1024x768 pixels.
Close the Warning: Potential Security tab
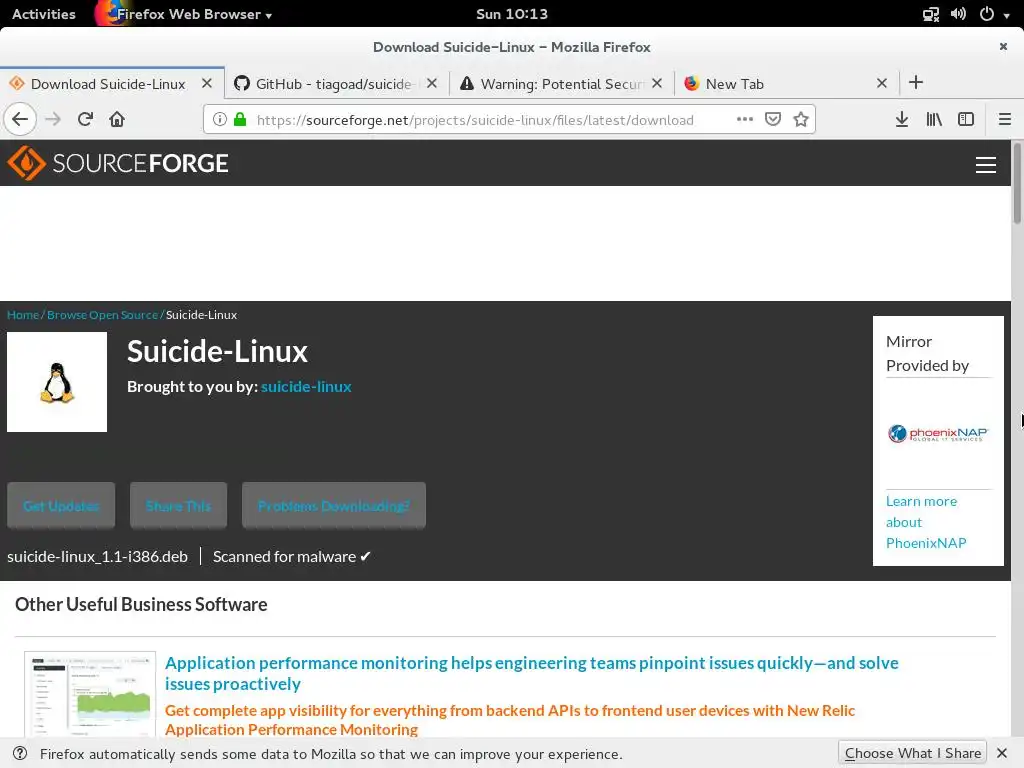click(x=657, y=84)
